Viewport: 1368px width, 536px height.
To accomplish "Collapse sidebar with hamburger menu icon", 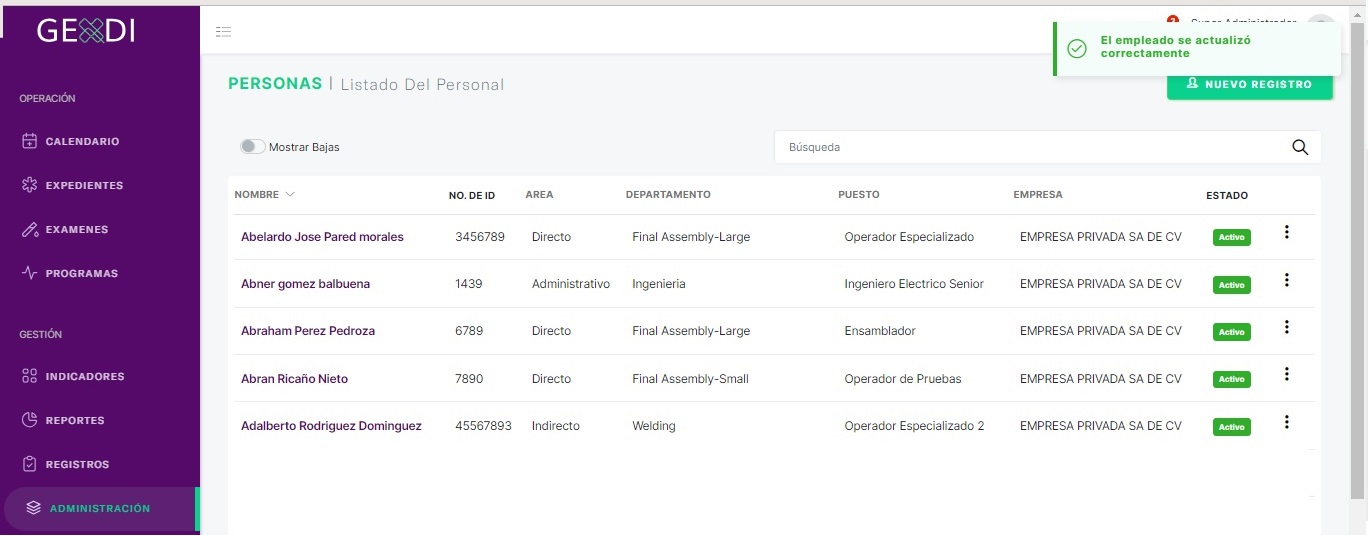I will click(224, 32).
